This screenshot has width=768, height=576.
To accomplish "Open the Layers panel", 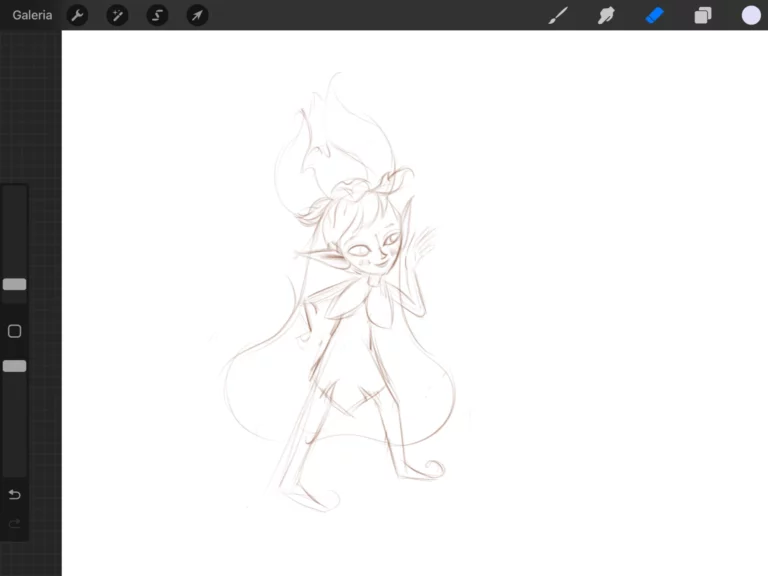I will click(703, 15).
